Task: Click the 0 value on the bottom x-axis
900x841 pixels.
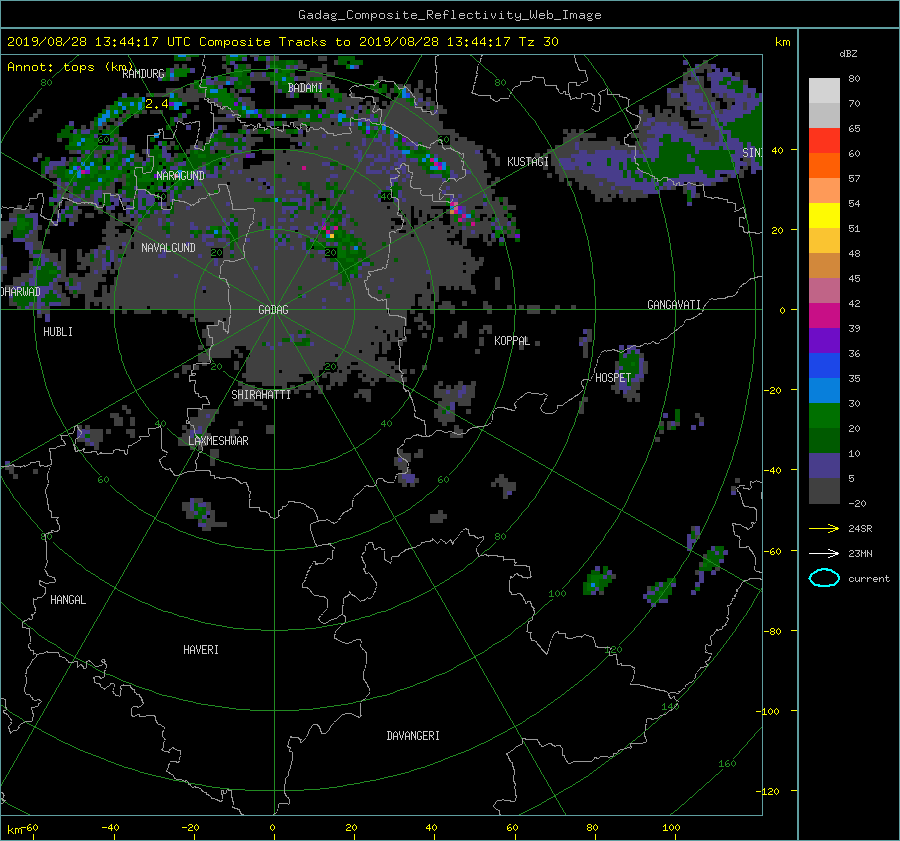Action: coord(273,828)
